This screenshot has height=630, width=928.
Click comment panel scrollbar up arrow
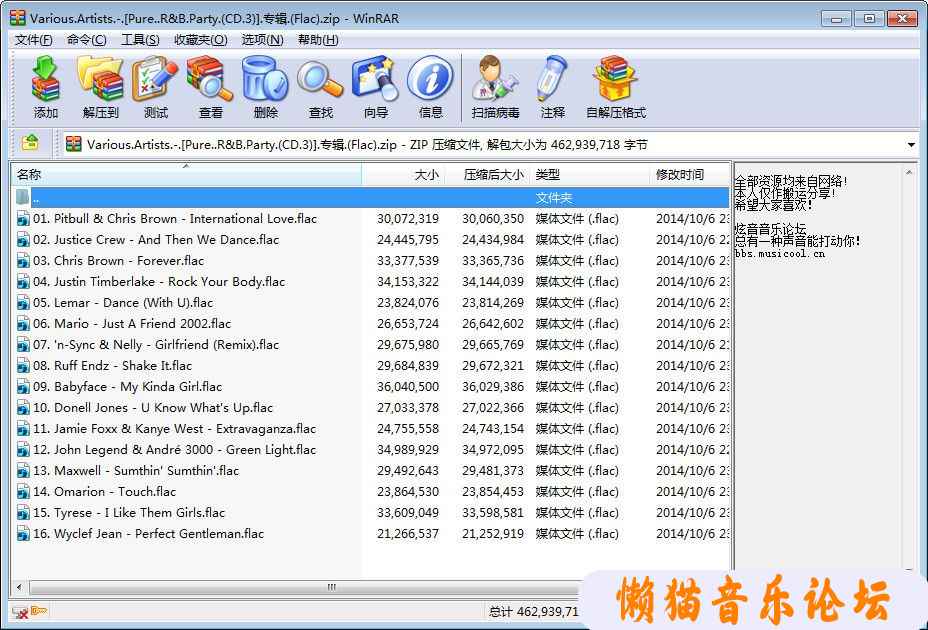click(x=909, y=172)
